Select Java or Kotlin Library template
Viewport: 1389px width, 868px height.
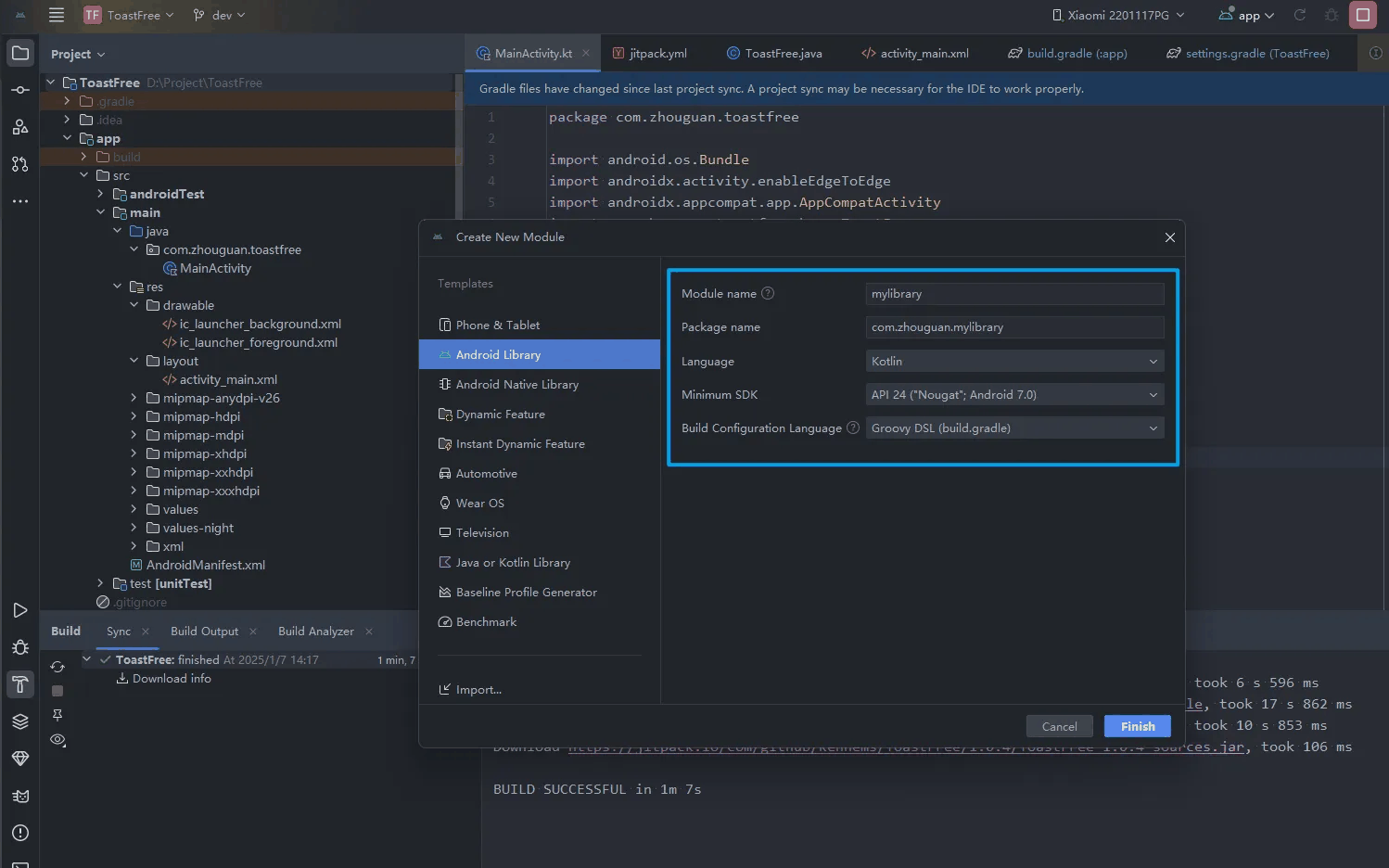[540, 562]
